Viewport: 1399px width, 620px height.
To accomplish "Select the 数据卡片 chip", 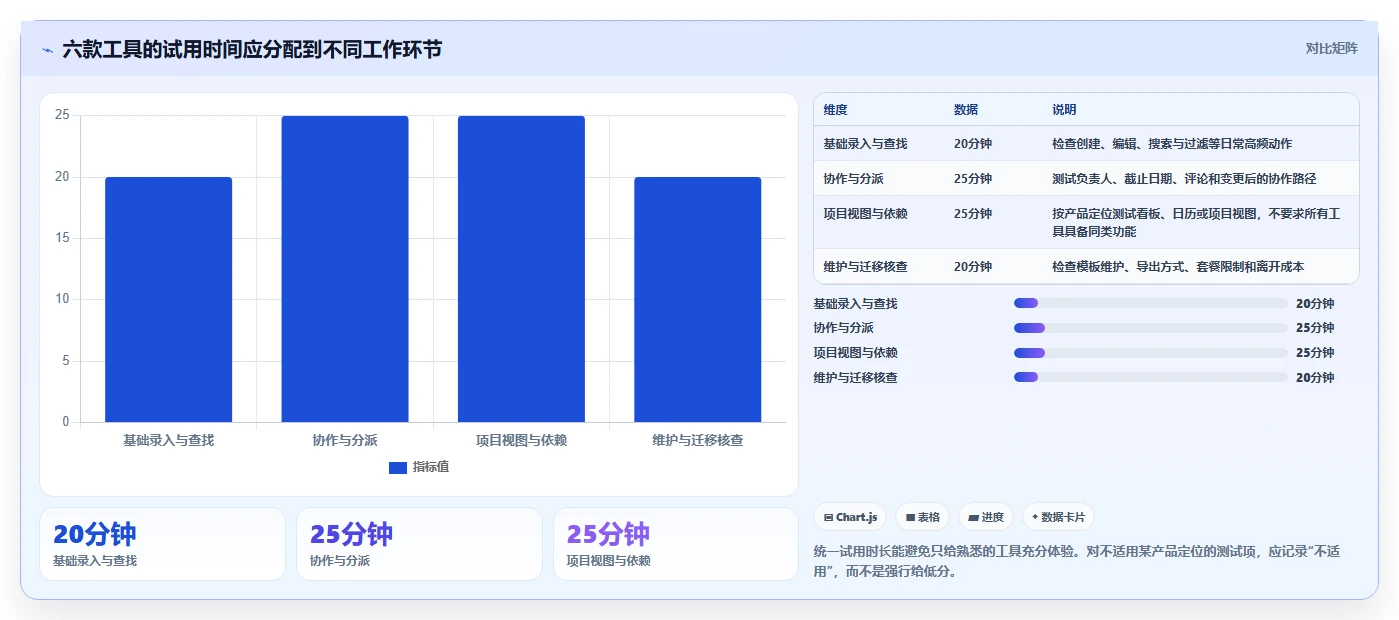I will (x=1058, y=517).
